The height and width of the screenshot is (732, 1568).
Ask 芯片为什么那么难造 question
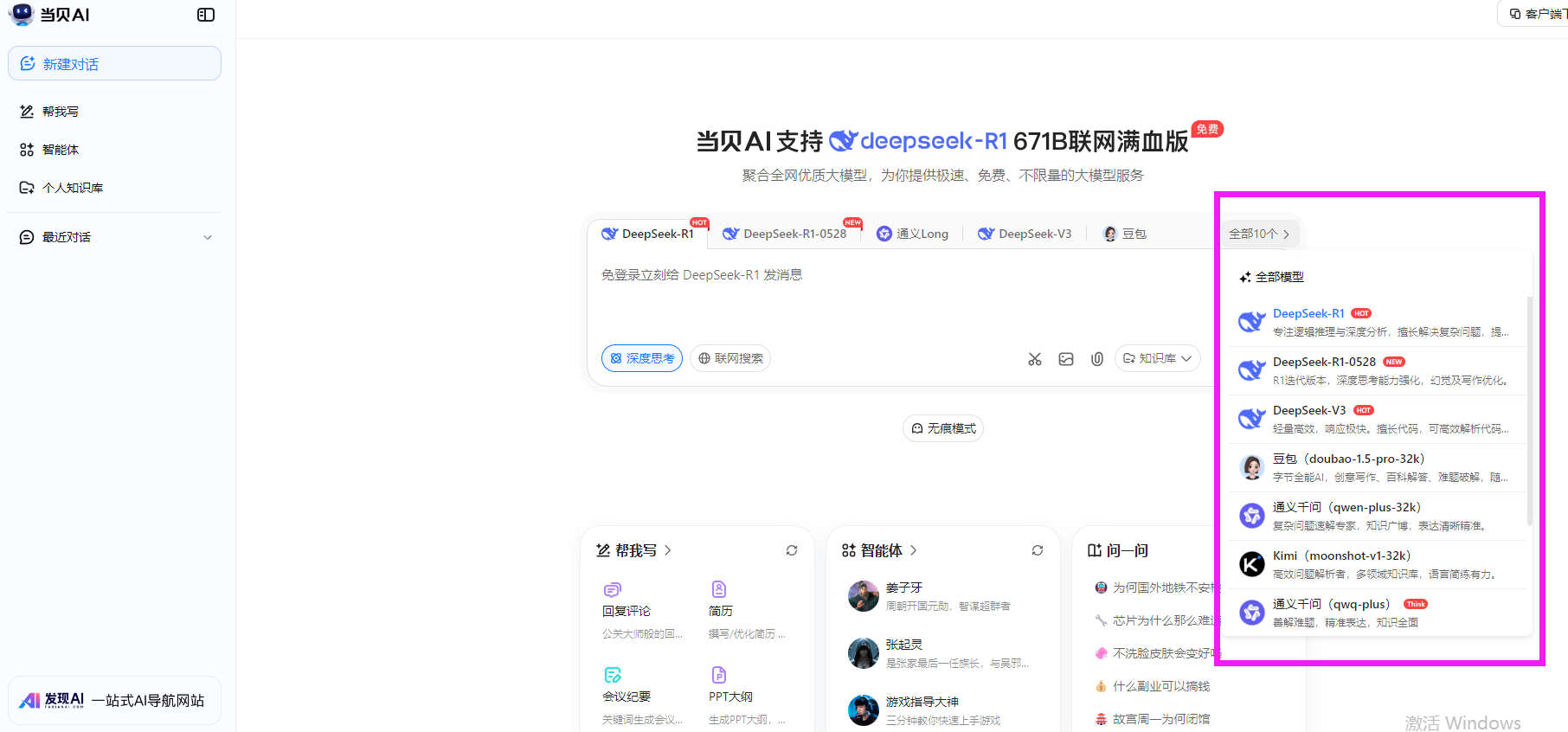point(1156,620)
